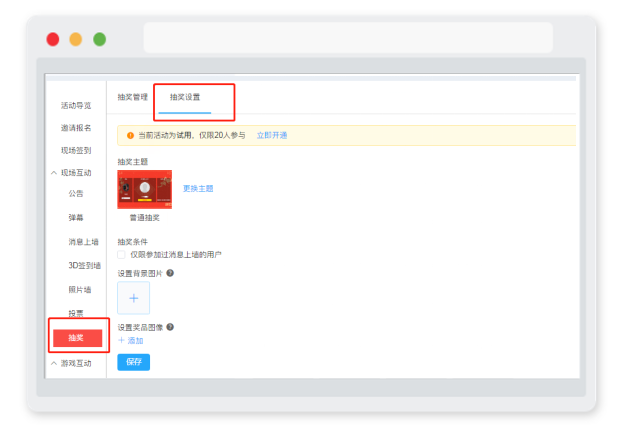Upload background image via plus box
630x430 pixels.
(x=133, y=298)
